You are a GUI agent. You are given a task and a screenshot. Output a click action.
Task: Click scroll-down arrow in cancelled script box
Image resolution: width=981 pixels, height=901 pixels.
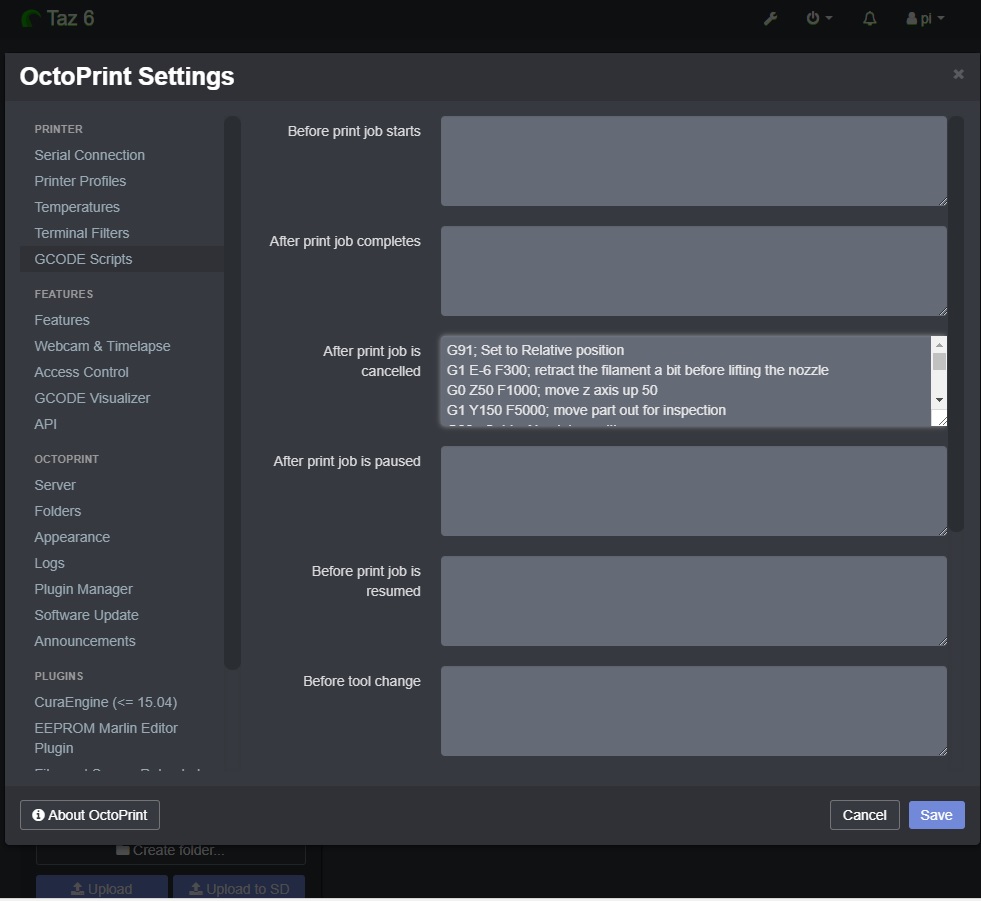pyautogui.click(x=938, y=400)
